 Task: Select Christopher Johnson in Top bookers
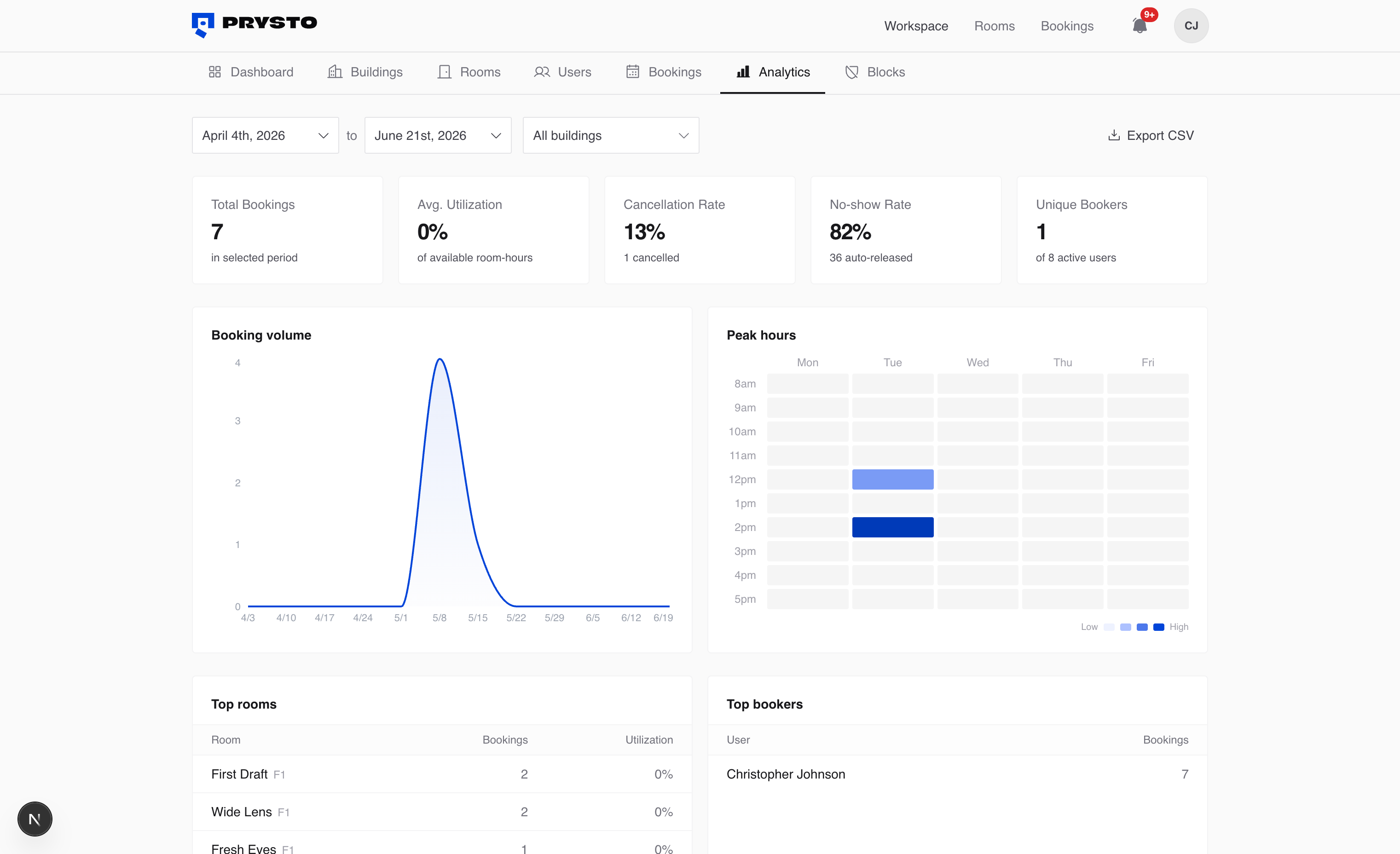tap(957, 774)
